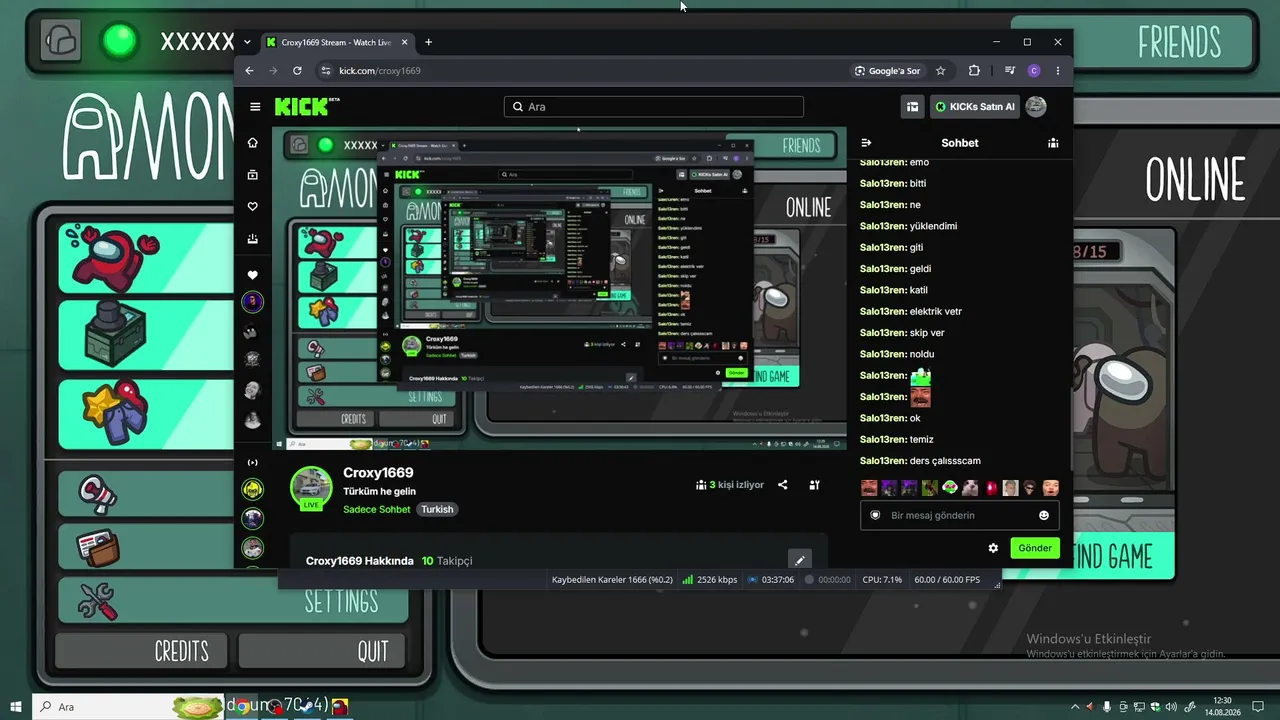Viewport: 1280px width, 720px height.
Task: Click the 60.00 / 60.00 FPS status
Action: 947,580
